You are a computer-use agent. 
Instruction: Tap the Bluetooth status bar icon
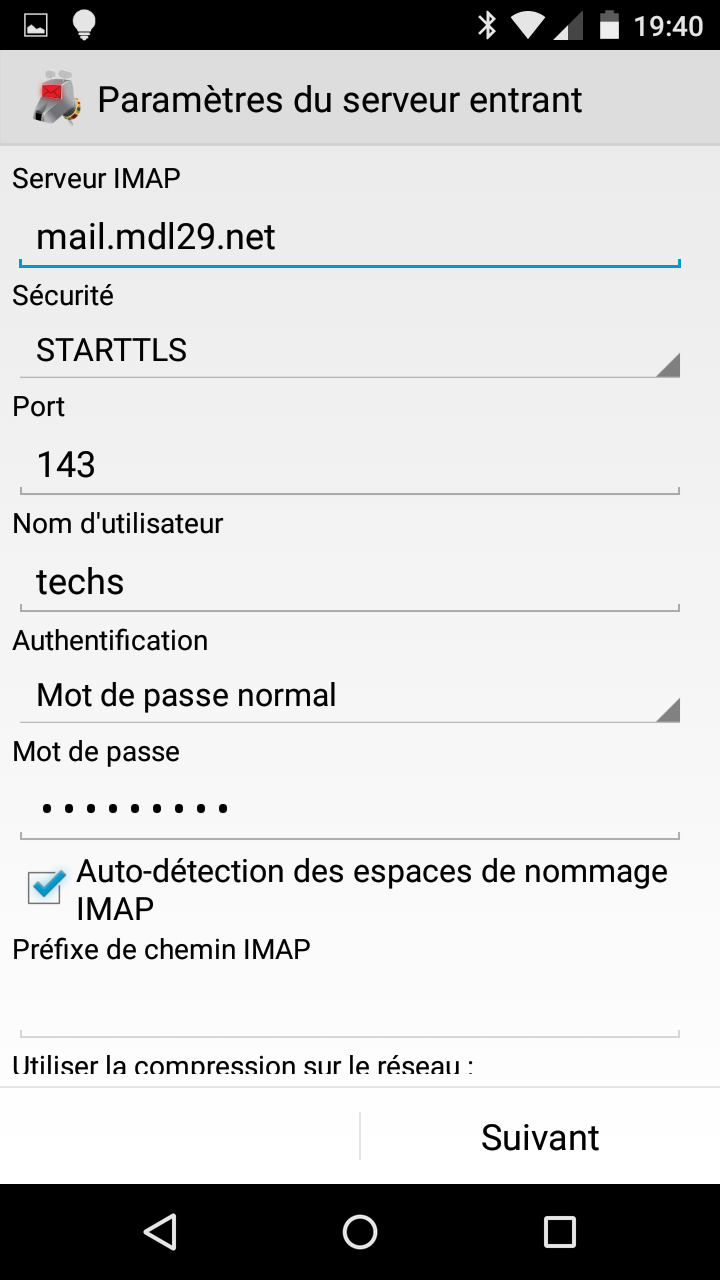pos(487,25)
